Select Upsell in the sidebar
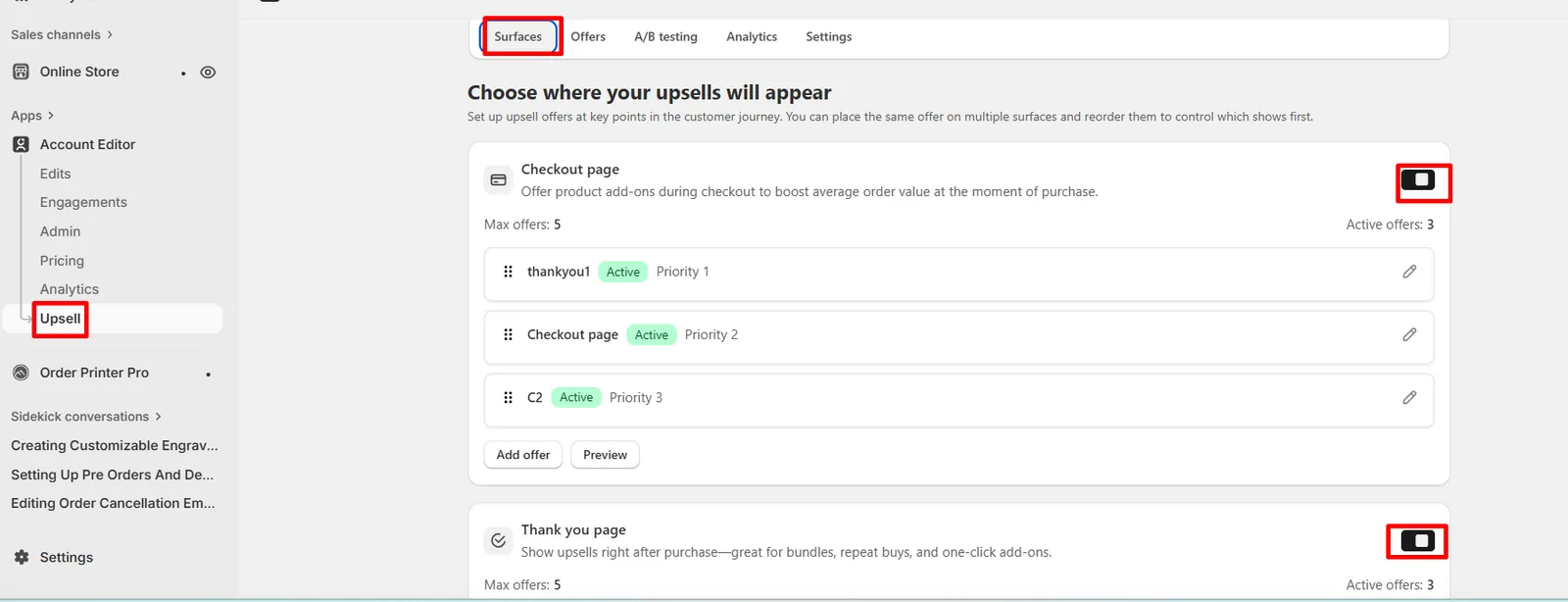 [61, 319]
